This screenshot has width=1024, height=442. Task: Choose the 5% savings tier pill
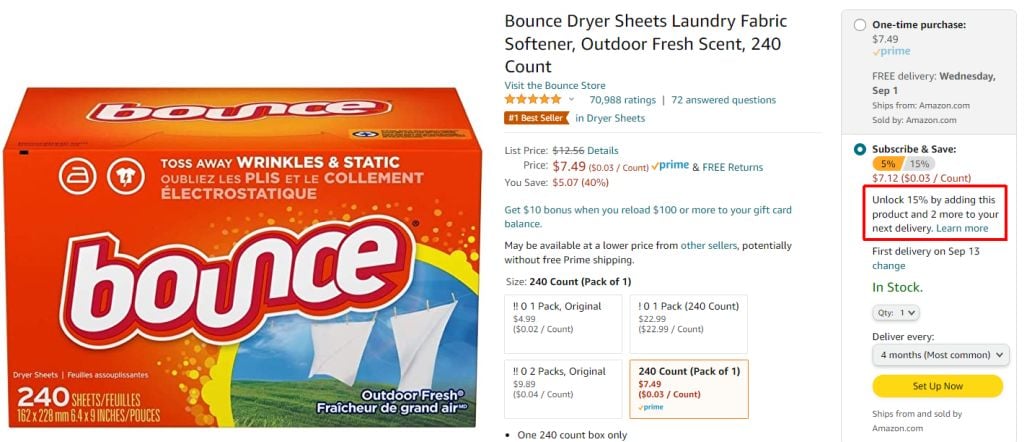[x=888, y=164]
